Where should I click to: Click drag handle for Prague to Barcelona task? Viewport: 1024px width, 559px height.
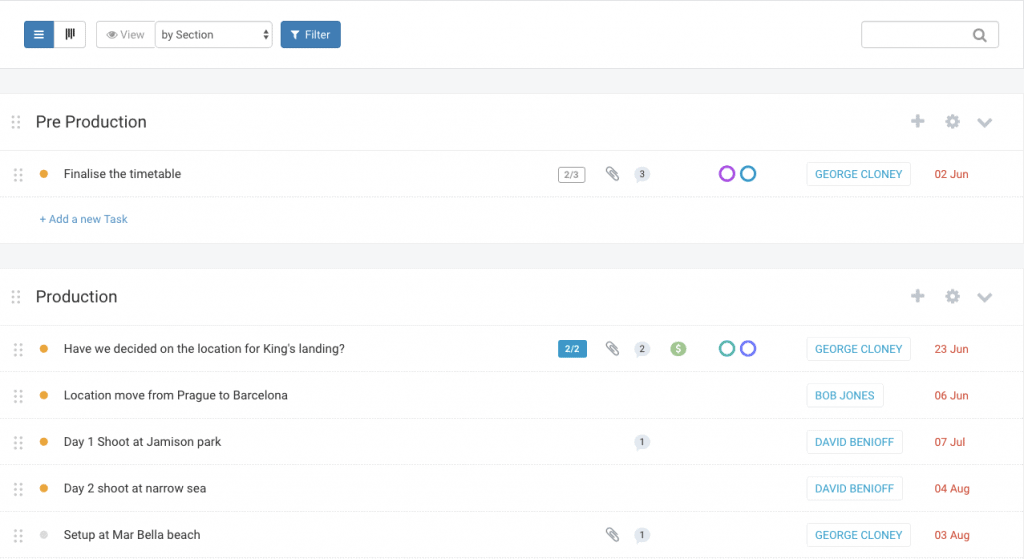pyautogui.click(x=18, y=396)
